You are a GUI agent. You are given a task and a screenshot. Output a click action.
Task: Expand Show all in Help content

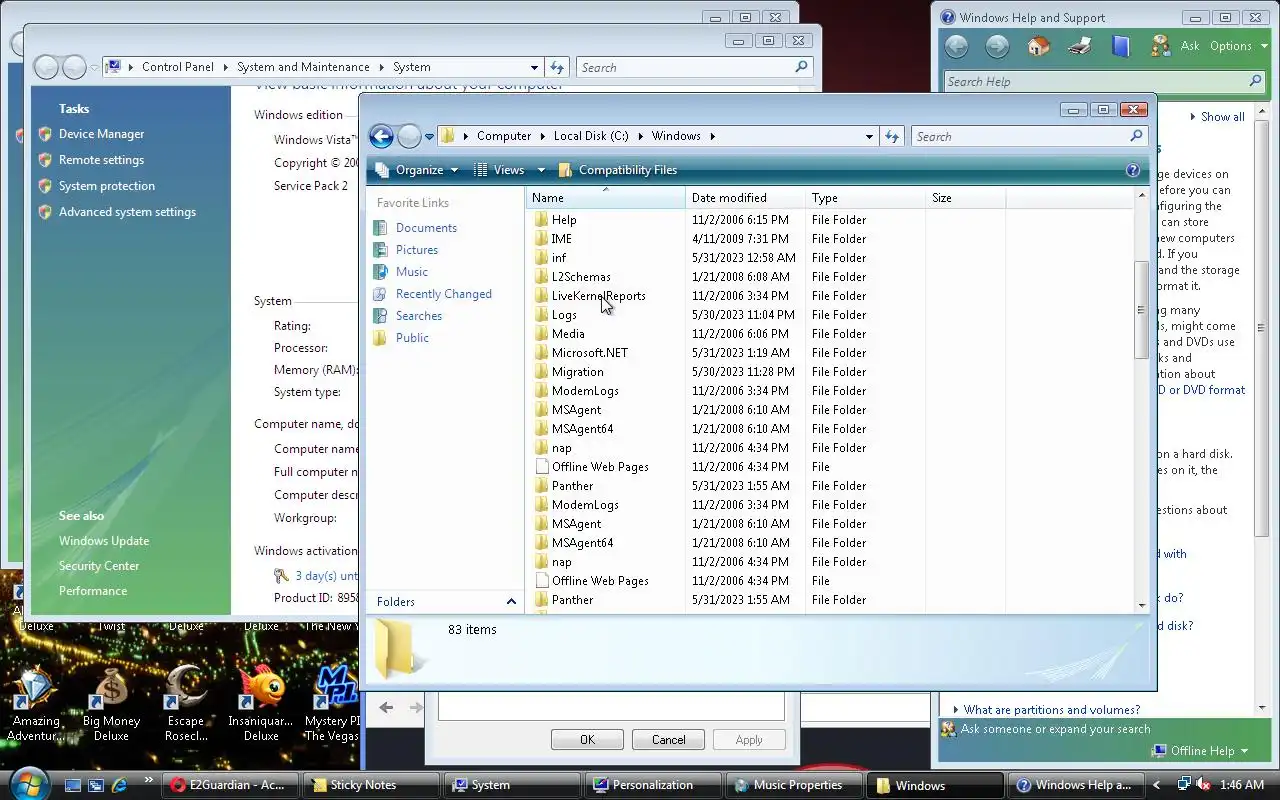1217,117
